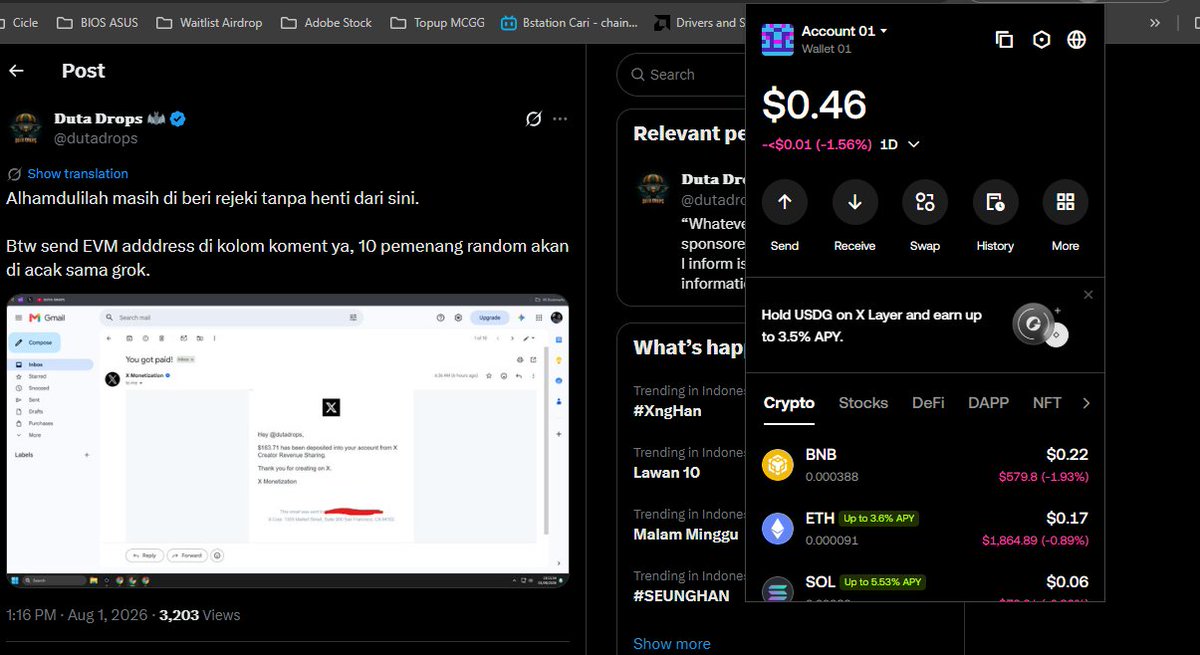
Task: Open the USDG earn APY banner
Action: pos(925,325)
